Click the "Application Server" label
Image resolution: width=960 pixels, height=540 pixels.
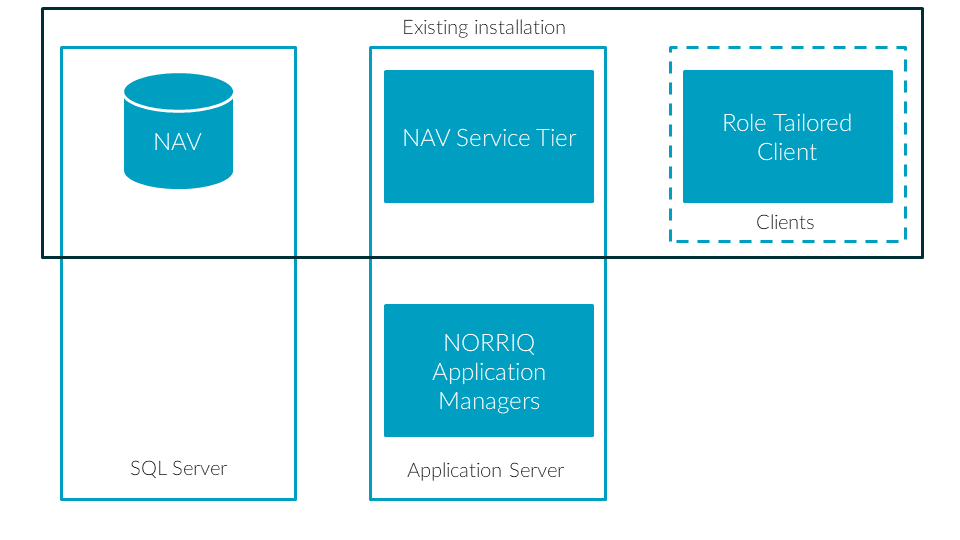pyautogui.click(x=486, y=470)
